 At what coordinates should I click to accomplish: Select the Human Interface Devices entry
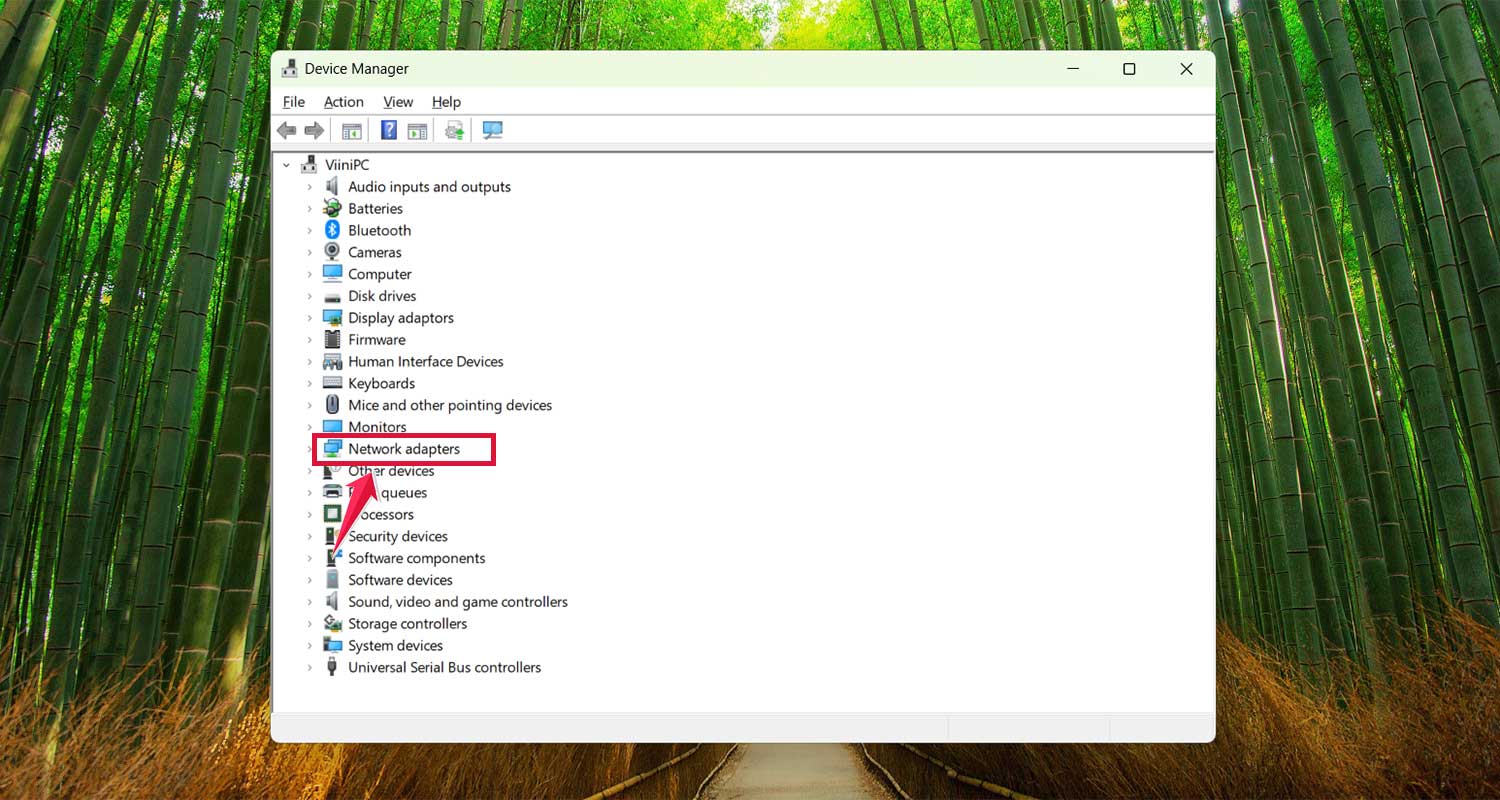[x=425, y=361]
